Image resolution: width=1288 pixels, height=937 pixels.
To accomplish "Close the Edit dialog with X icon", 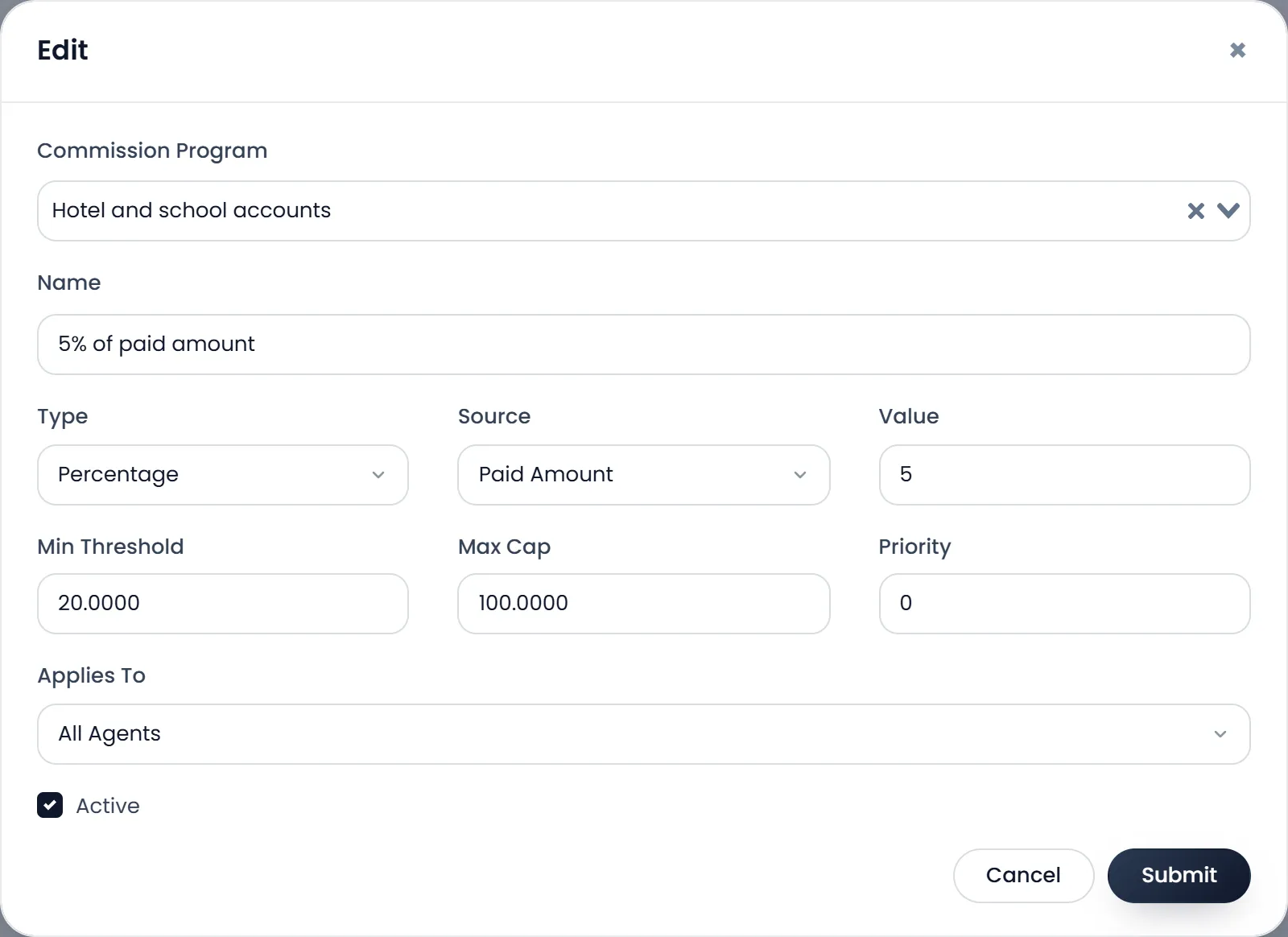I will pyautogui.click(x=1237, y=50).
